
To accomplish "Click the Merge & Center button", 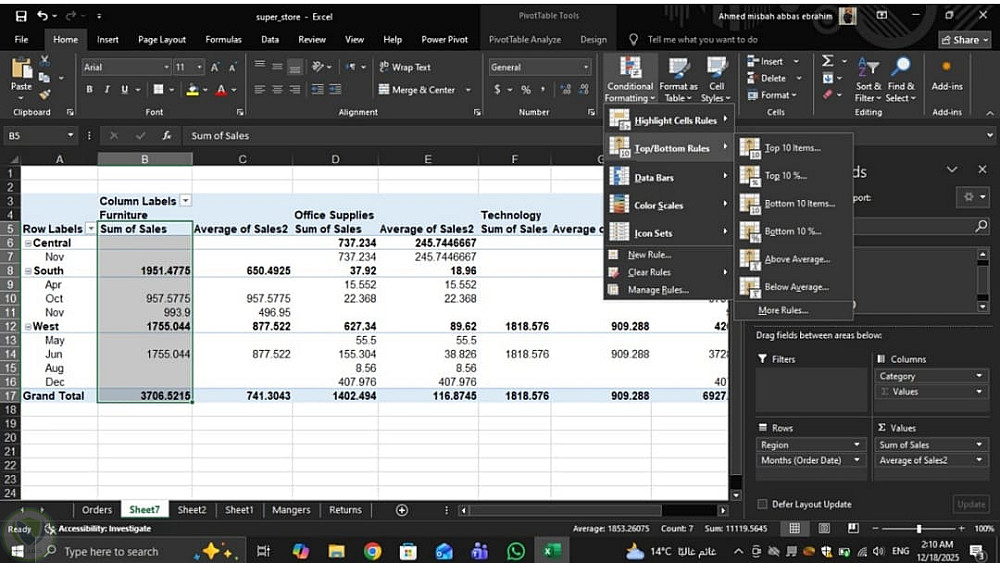I will tap(418, 90).
